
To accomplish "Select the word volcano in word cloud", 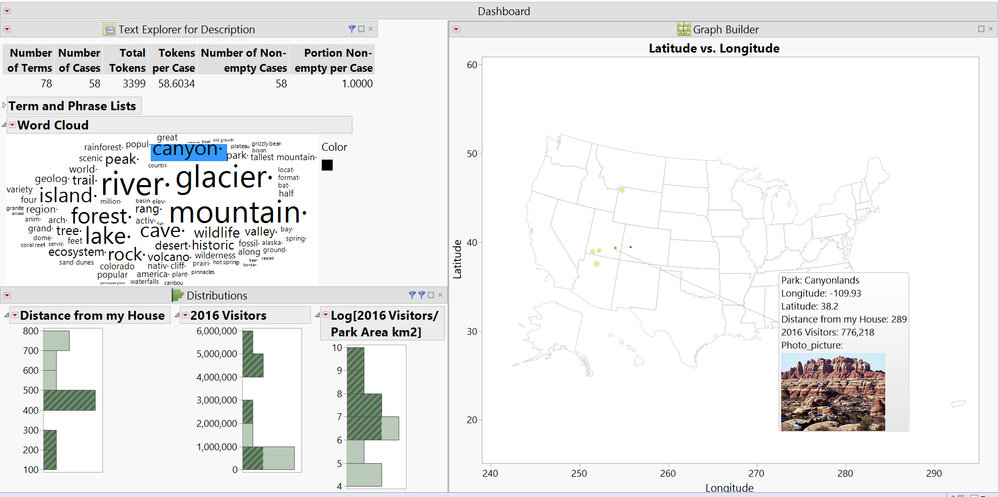I will pyautogui.click(x=169, y=257).
